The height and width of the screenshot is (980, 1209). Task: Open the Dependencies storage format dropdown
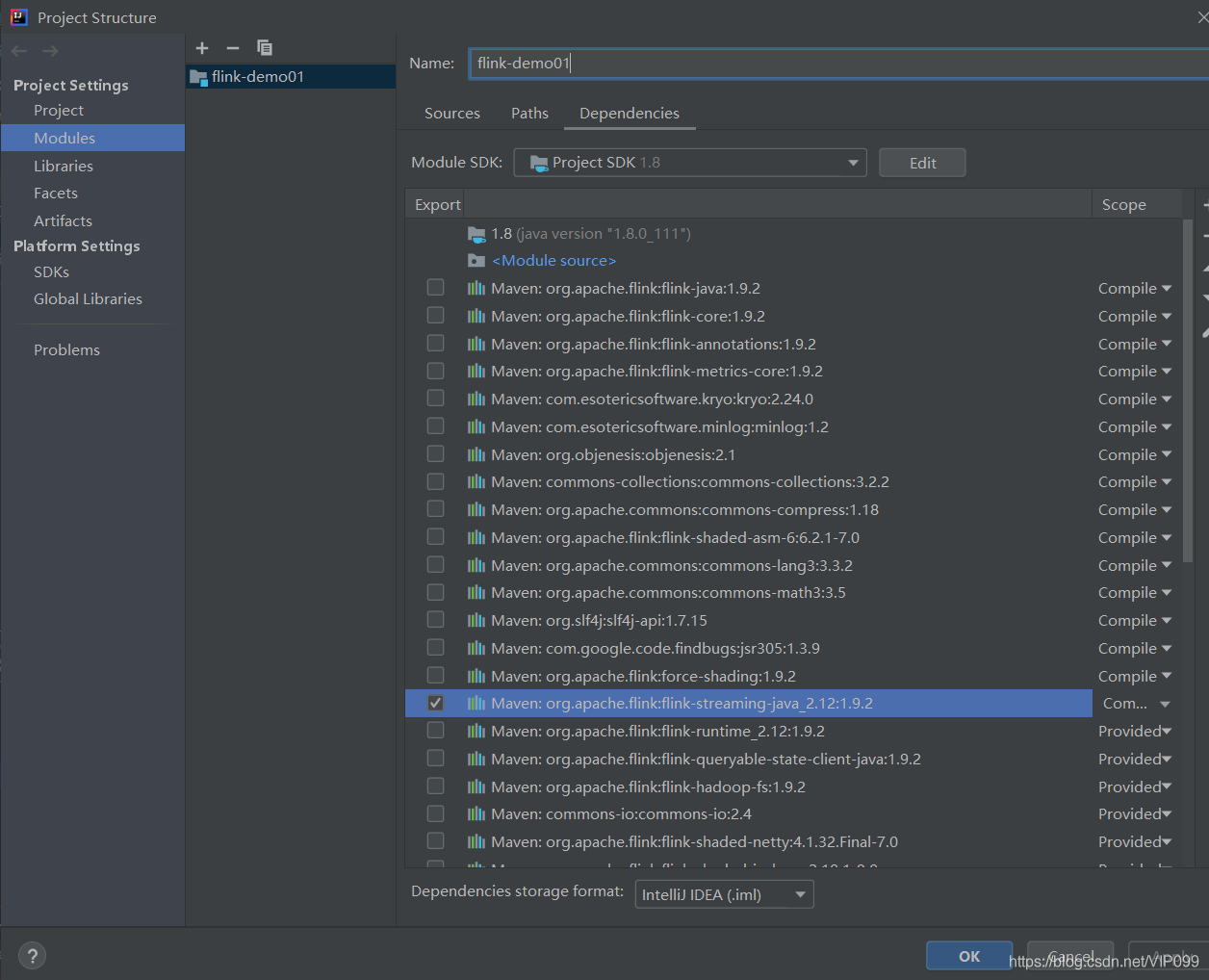723,893
